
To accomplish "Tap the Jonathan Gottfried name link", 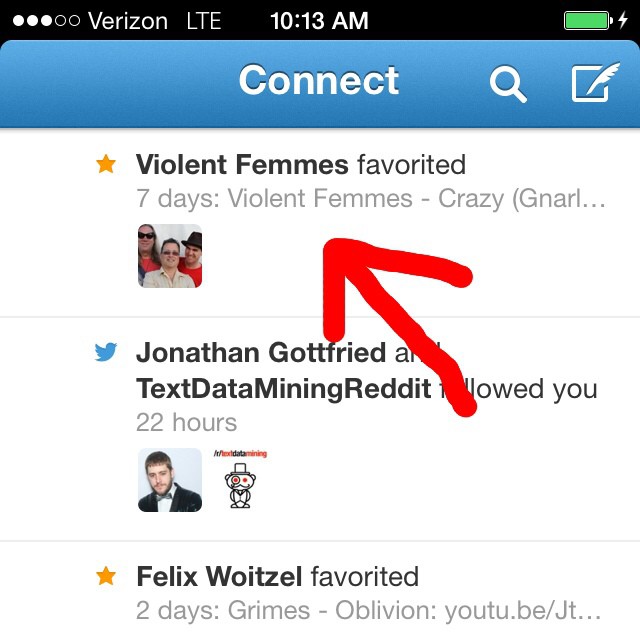I will (261, 352).
